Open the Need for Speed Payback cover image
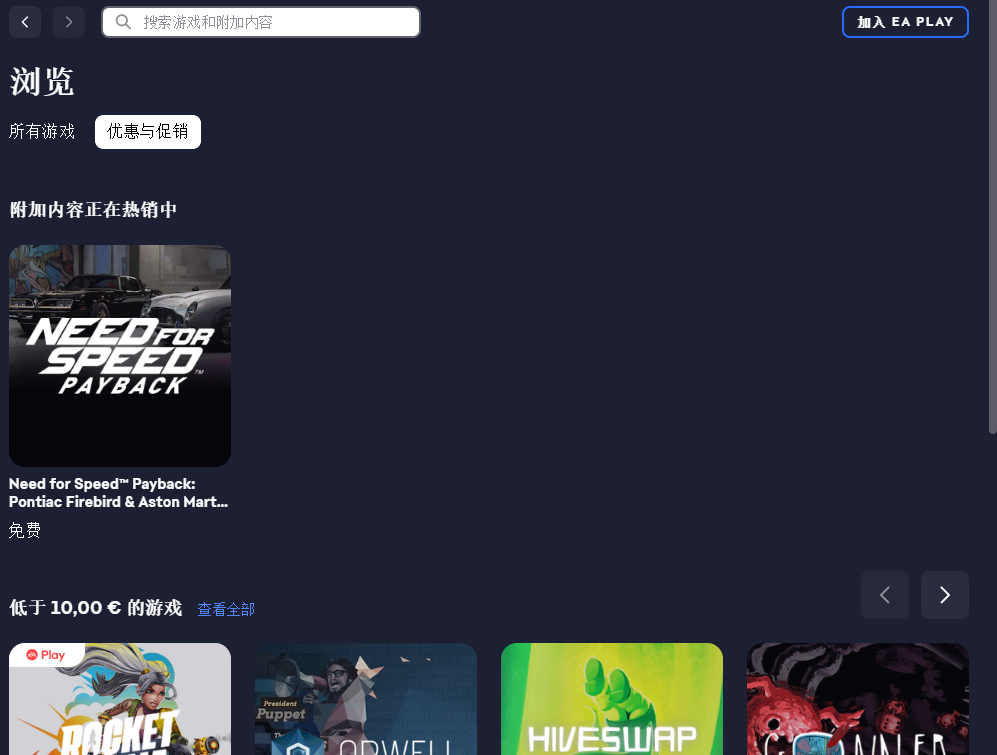This screenshot has width=997, height=755. tap(120, 356)
